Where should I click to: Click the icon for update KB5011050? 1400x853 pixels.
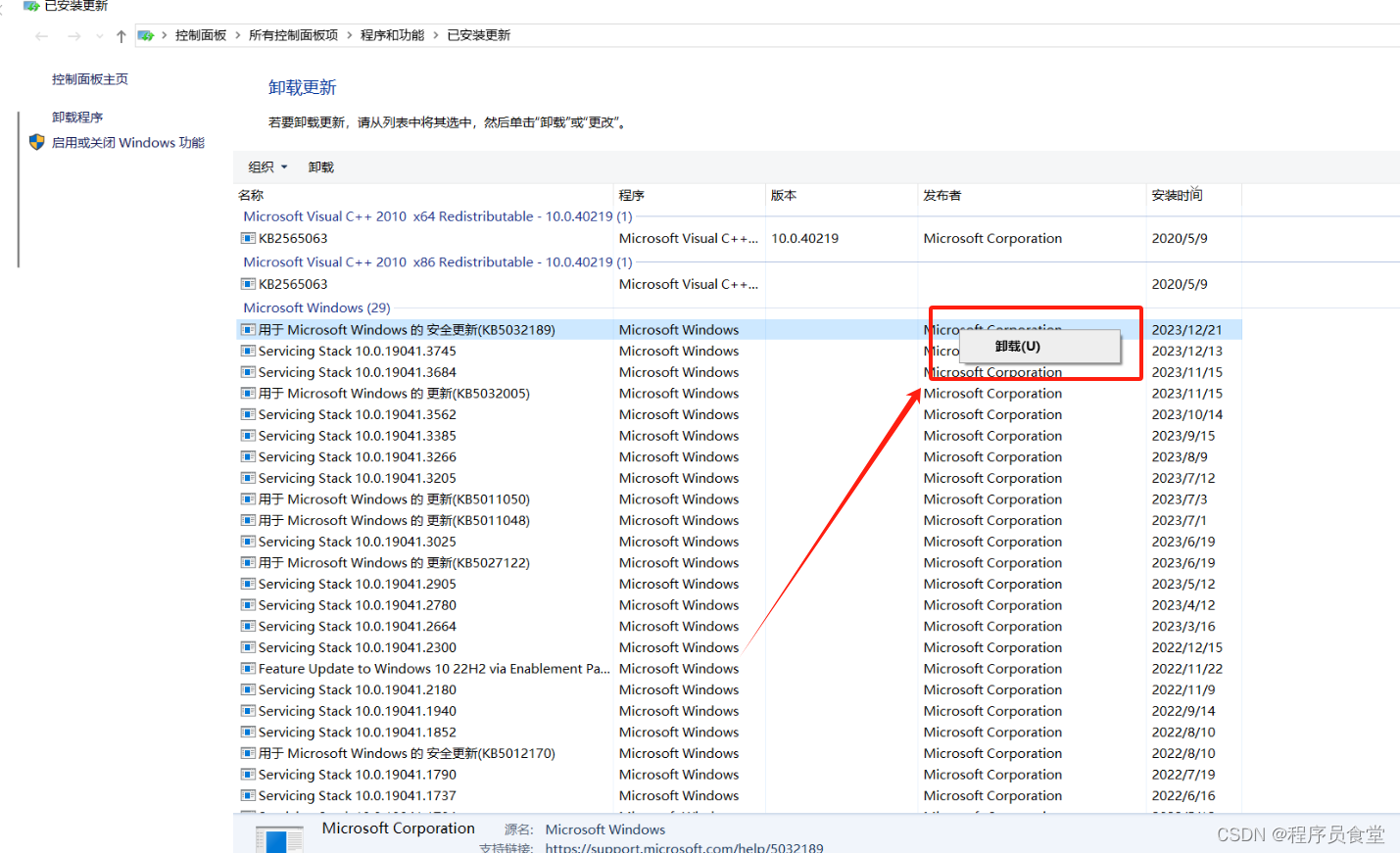tap(249, 499)
